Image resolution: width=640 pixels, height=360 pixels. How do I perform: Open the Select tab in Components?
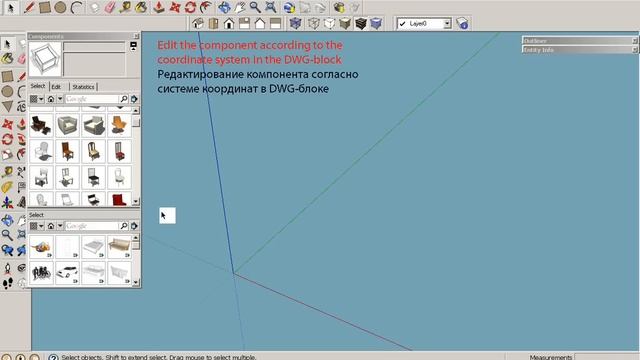38,86
